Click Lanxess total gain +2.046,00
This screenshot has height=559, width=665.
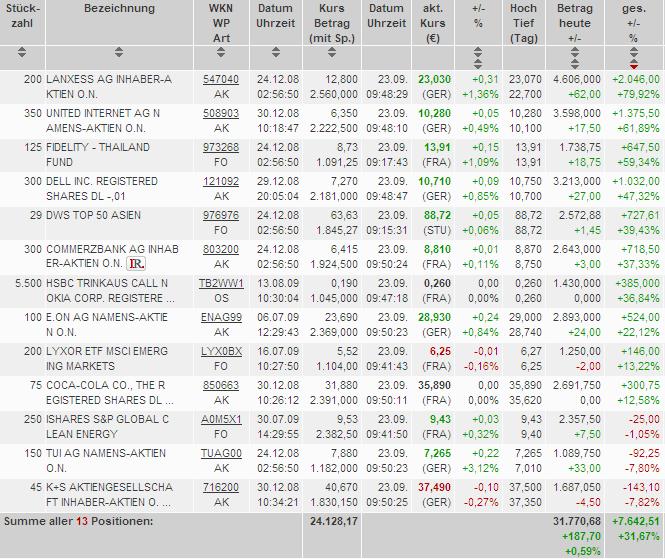tap(636, 79)
